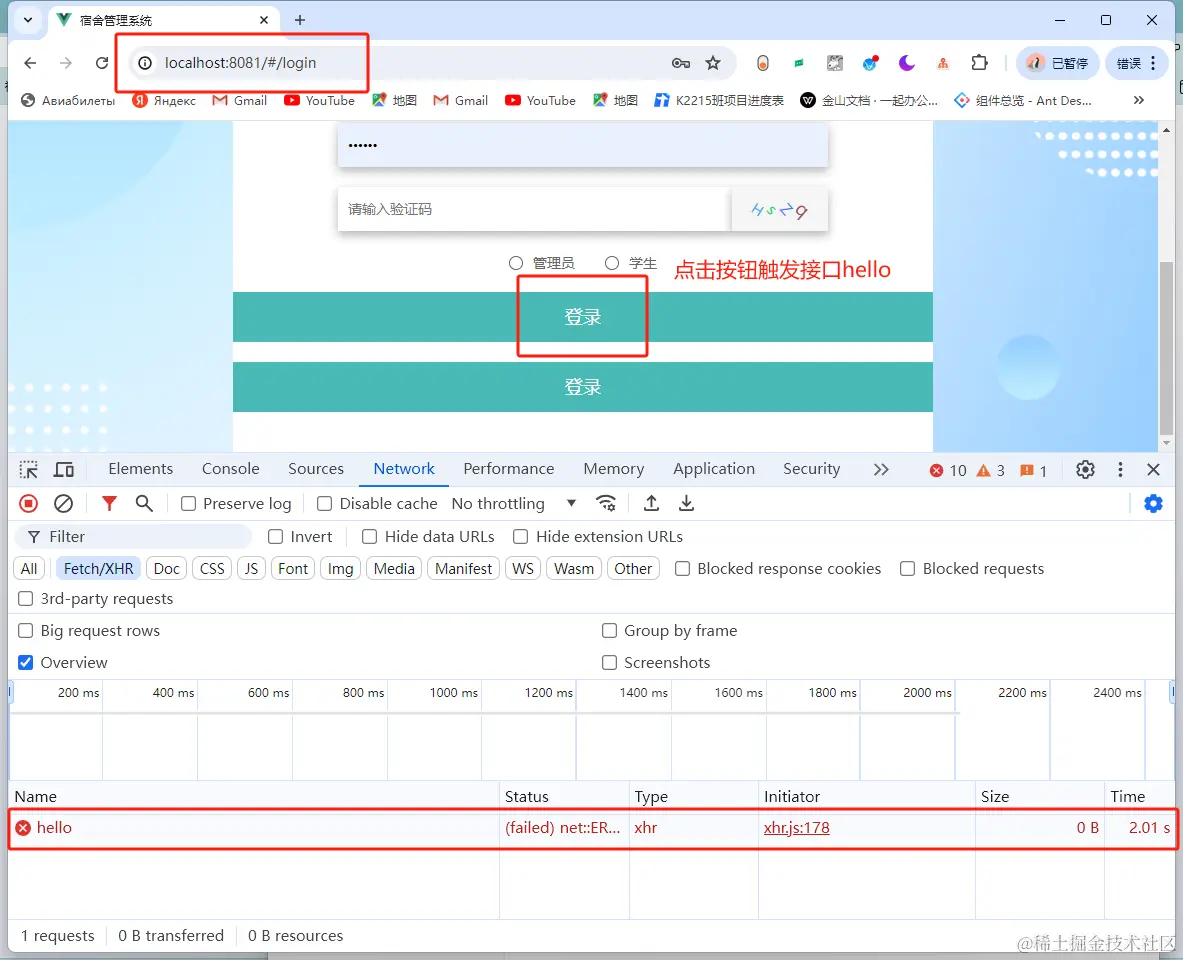The image size is (1183, 960).
Task: Click the captcha image to refresh
Action: click(x=779, y=210)
